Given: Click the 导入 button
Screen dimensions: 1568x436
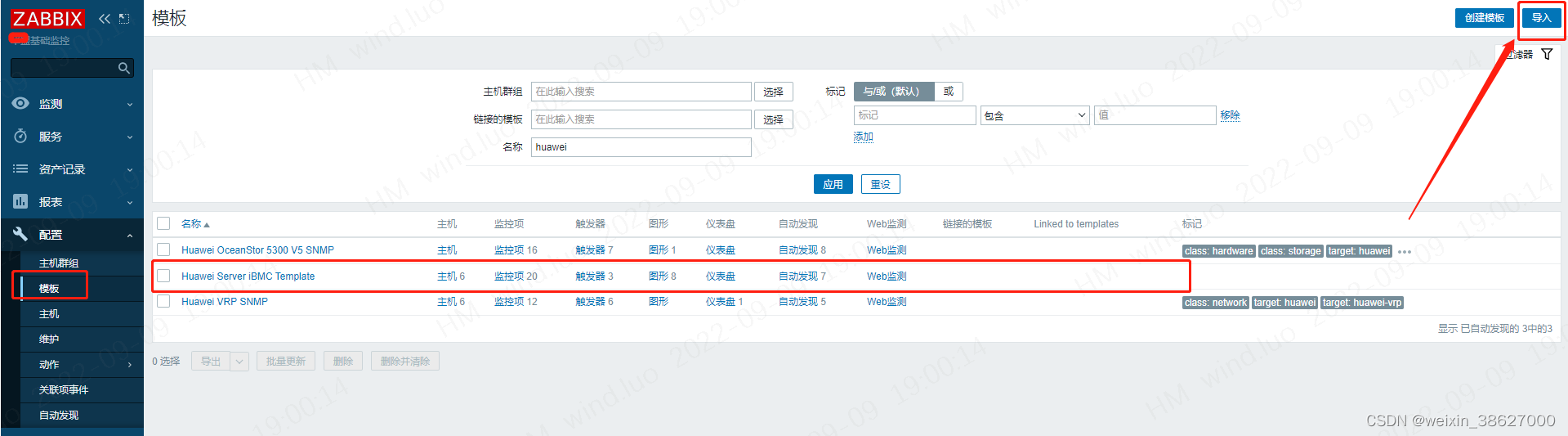Looking at the screenshot, I should pyautogui.click(x=1541, y=18).
